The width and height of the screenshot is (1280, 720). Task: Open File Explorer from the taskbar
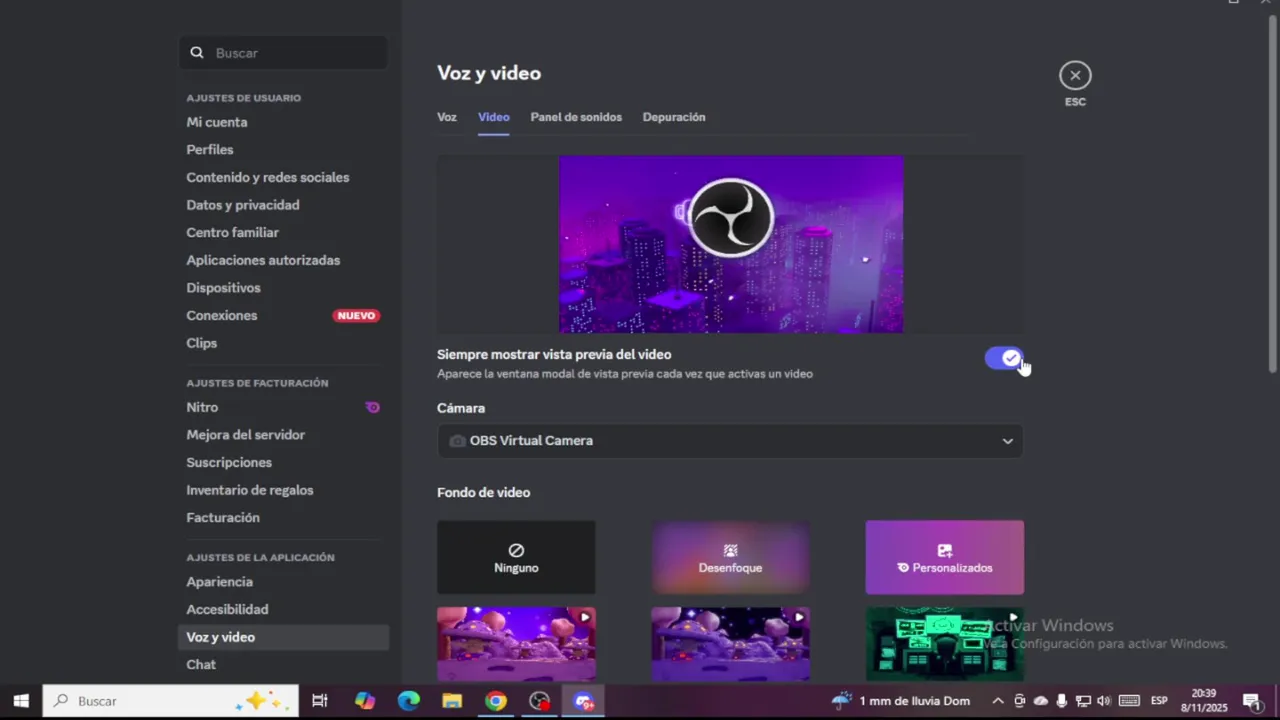tap(452, 701)
